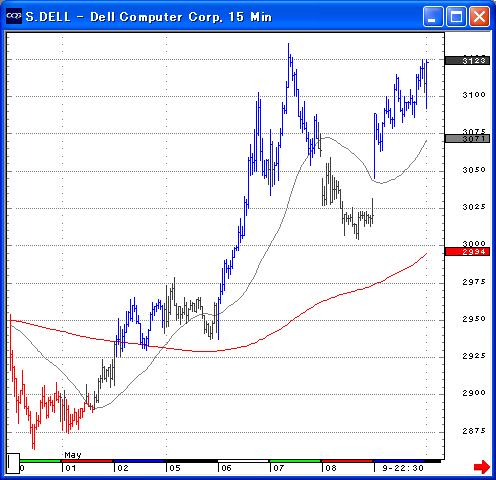Screen dimensions: 496x480
Task: Click the 01 date marker on time axis
Action: [x=71, y=468]
